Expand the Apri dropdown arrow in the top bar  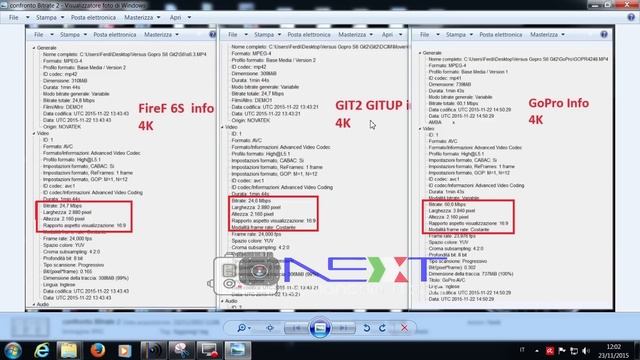pos(189,18)
